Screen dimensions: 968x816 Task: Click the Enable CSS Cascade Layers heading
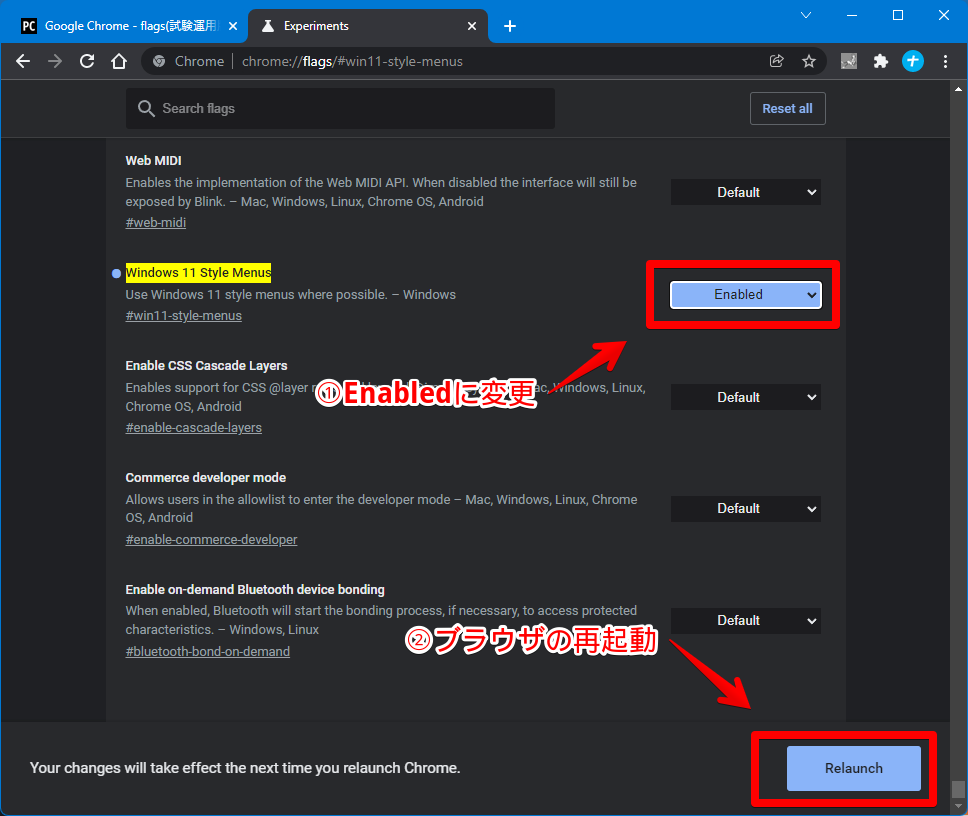(206, 365)
